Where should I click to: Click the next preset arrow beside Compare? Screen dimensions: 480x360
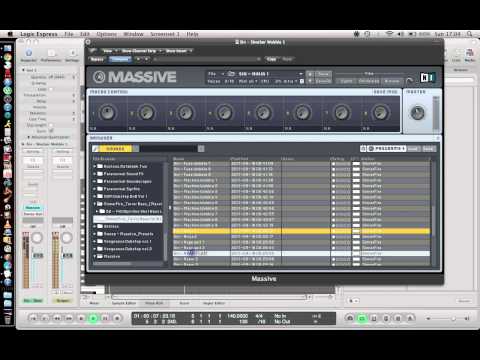point(146,59)
